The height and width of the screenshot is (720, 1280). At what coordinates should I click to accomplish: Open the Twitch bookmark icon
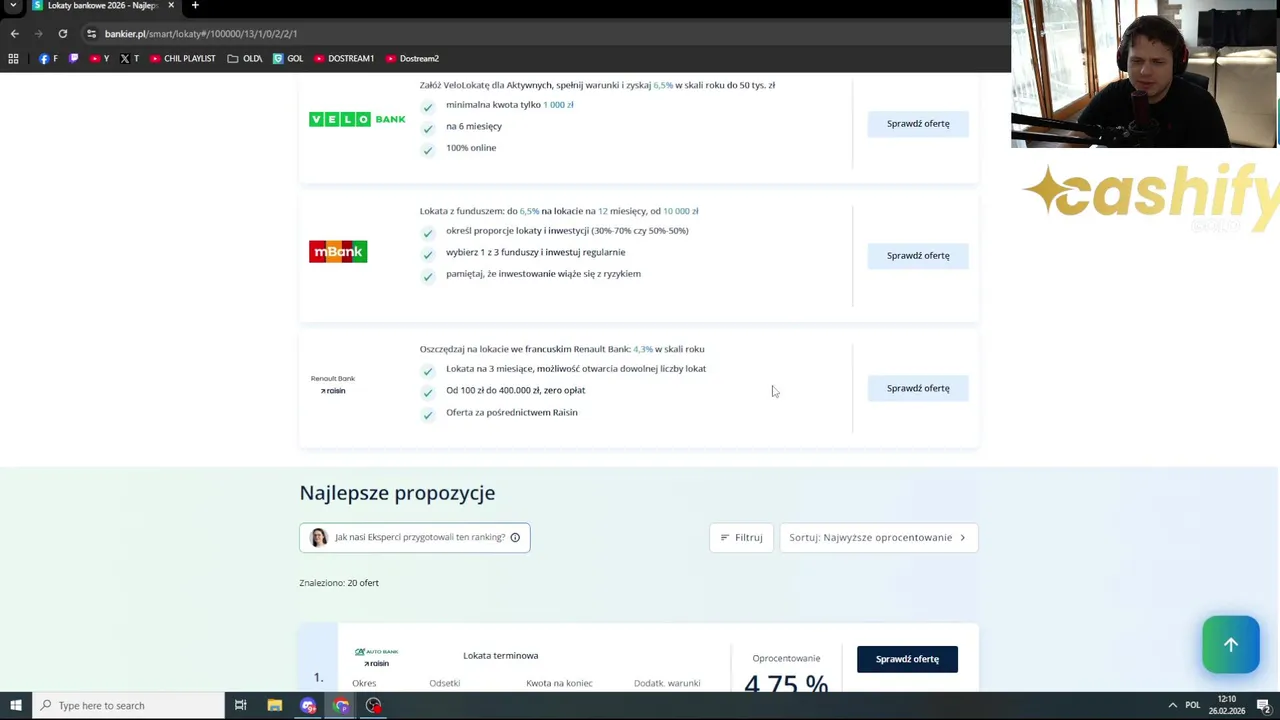point(73,58)
